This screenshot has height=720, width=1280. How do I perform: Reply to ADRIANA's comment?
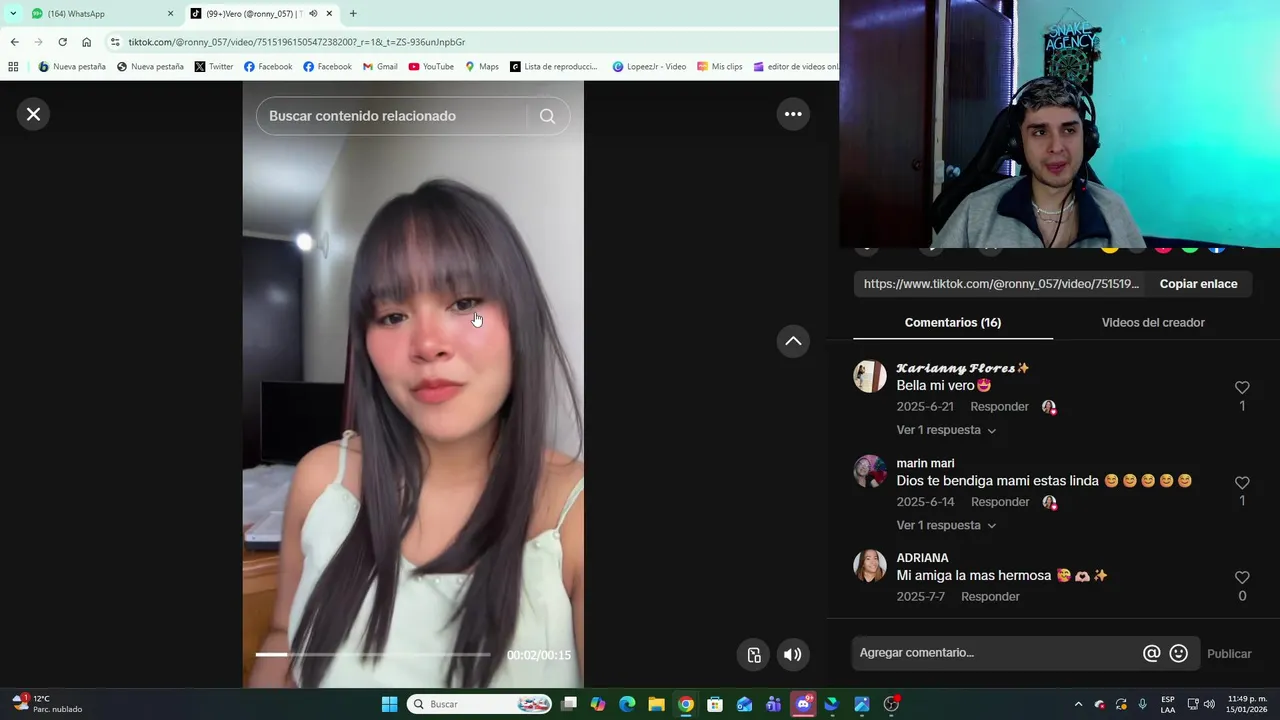pos(990,597)
